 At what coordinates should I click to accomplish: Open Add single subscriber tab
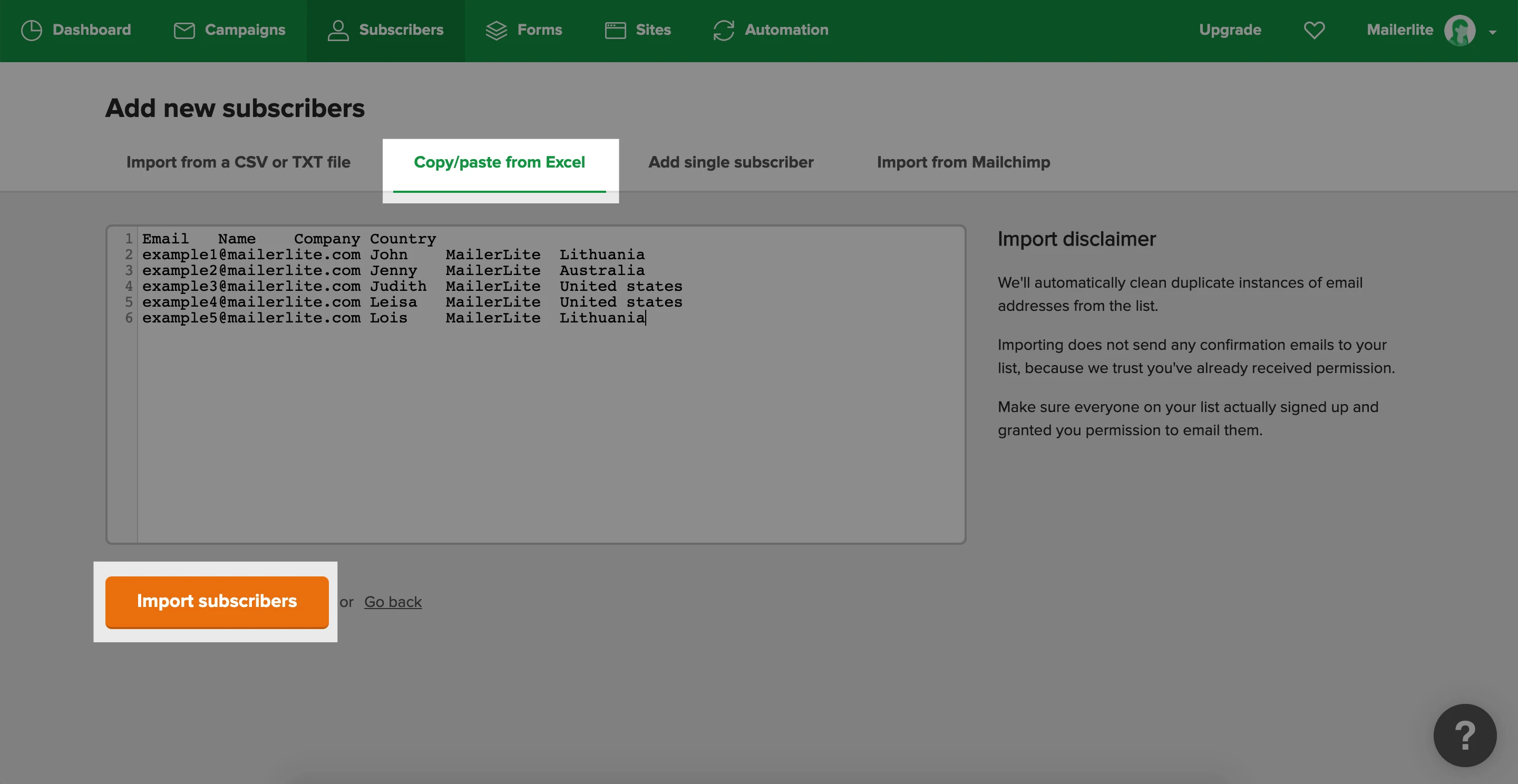[731, 162]
